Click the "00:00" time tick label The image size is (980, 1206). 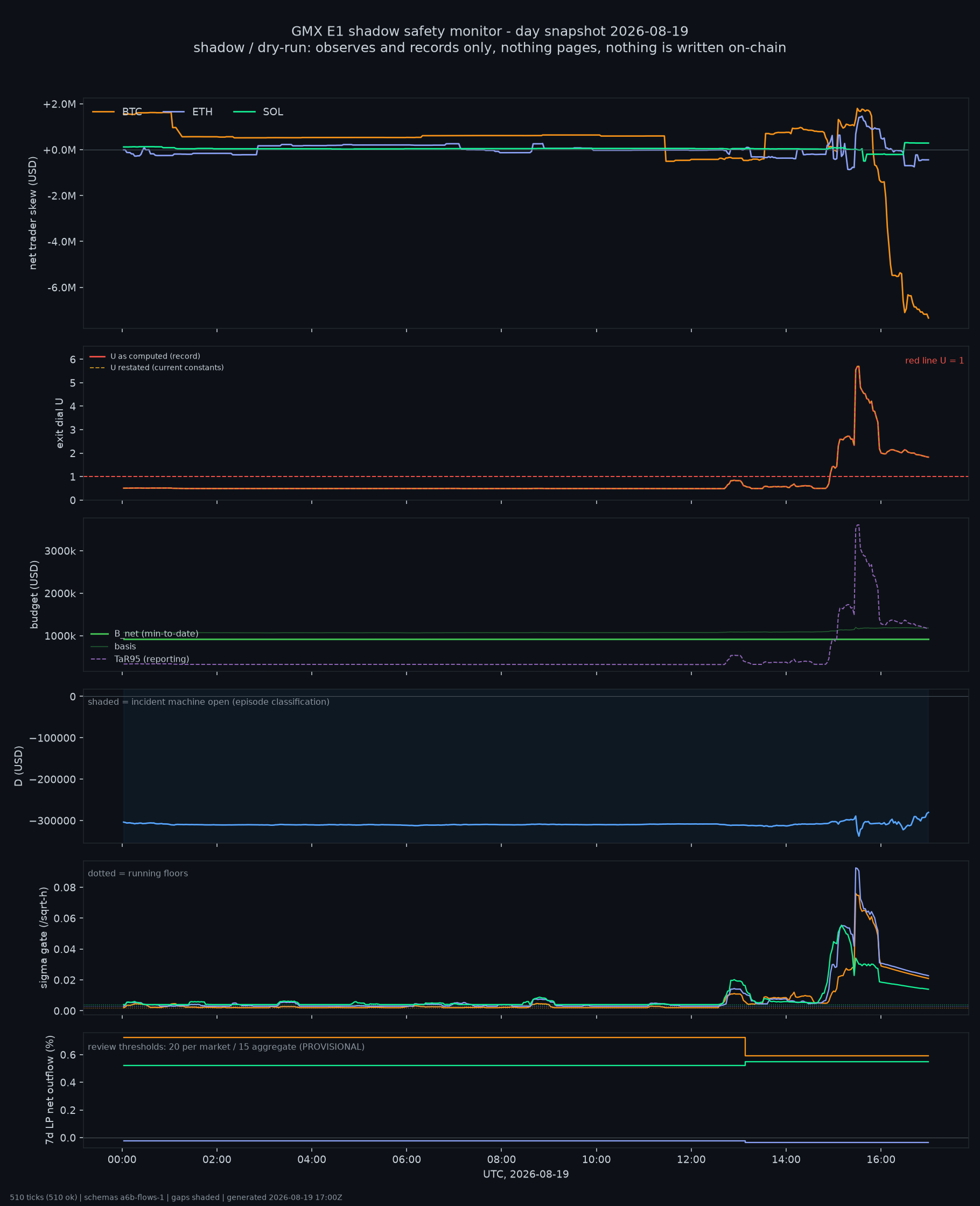tap(122, 1160)
